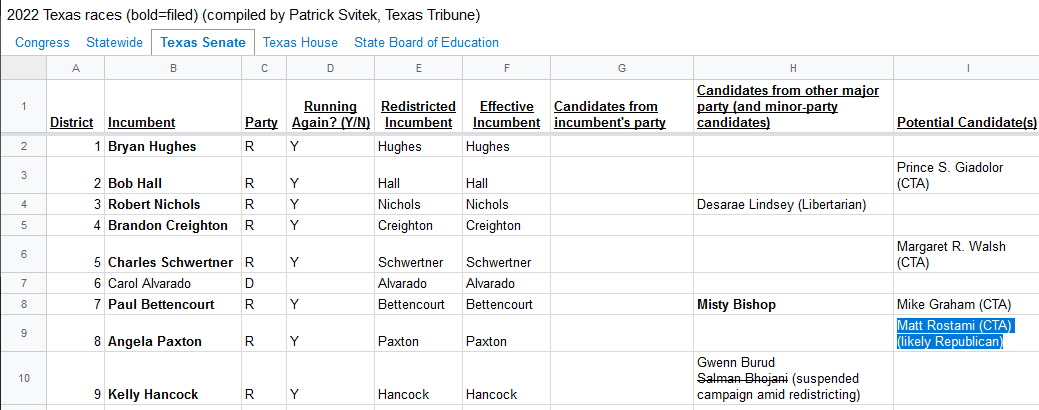The width and height of the screenshot is (1039, 410).
Task: Select column H header
Action: tap(793, 68)
